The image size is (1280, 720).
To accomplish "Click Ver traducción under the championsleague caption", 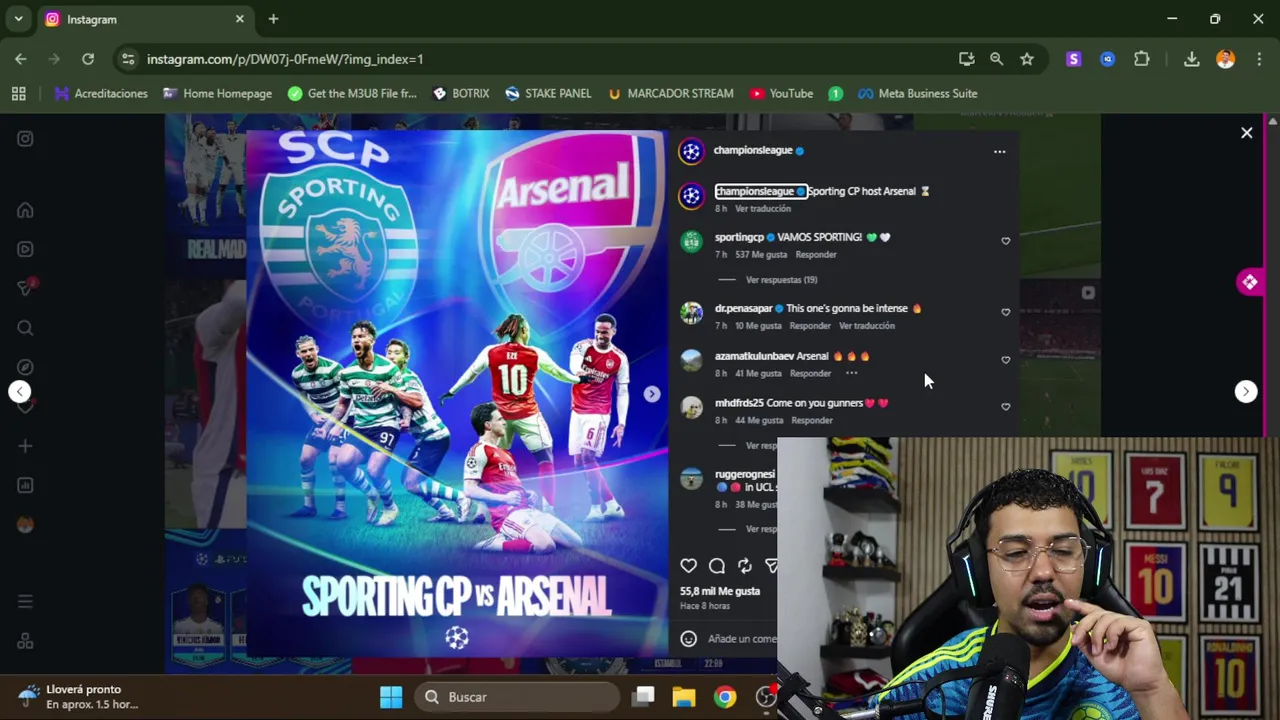I will [x=763, y=209].
